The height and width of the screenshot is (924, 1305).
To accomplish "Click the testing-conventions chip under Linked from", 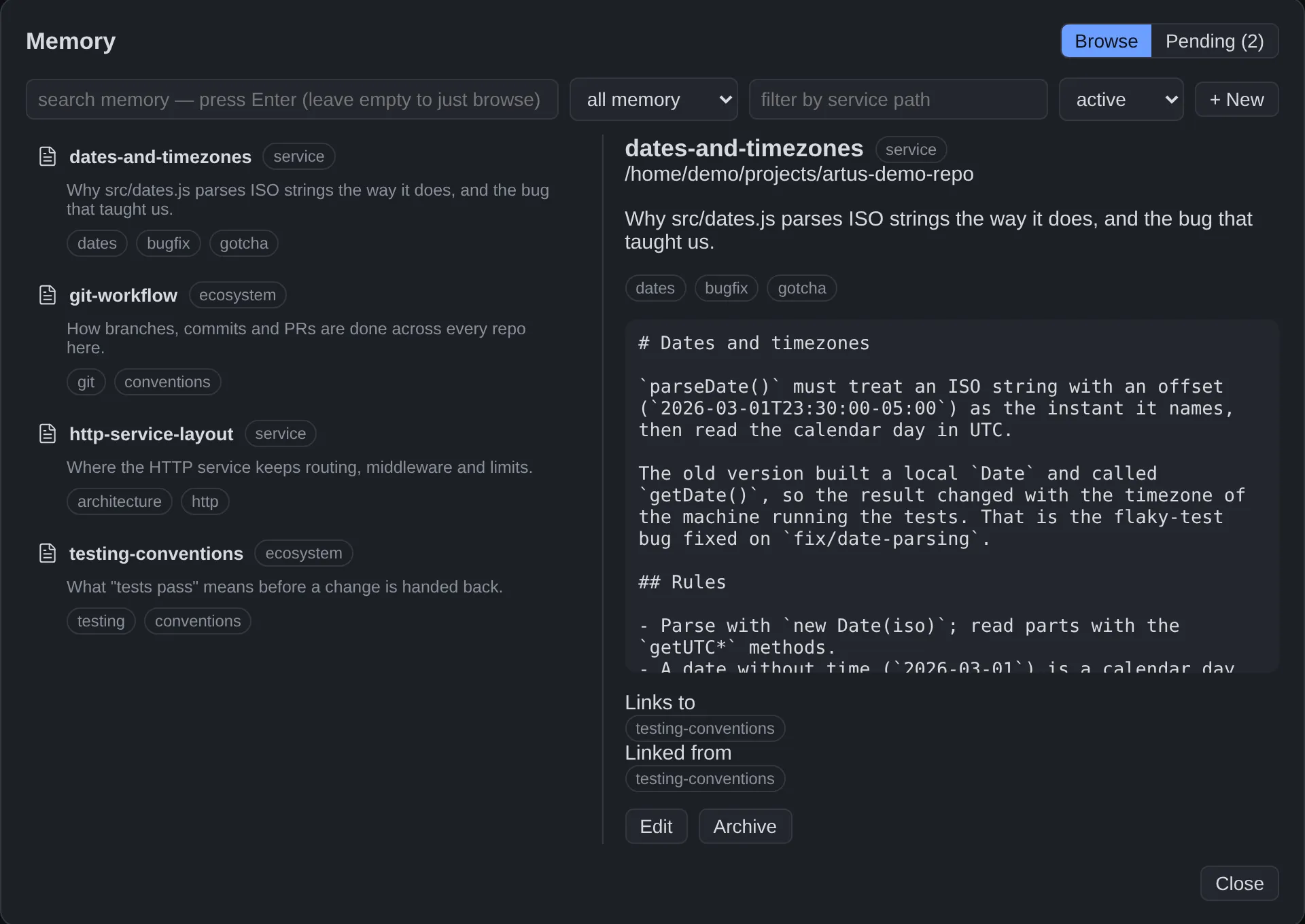I will point(705,779).
